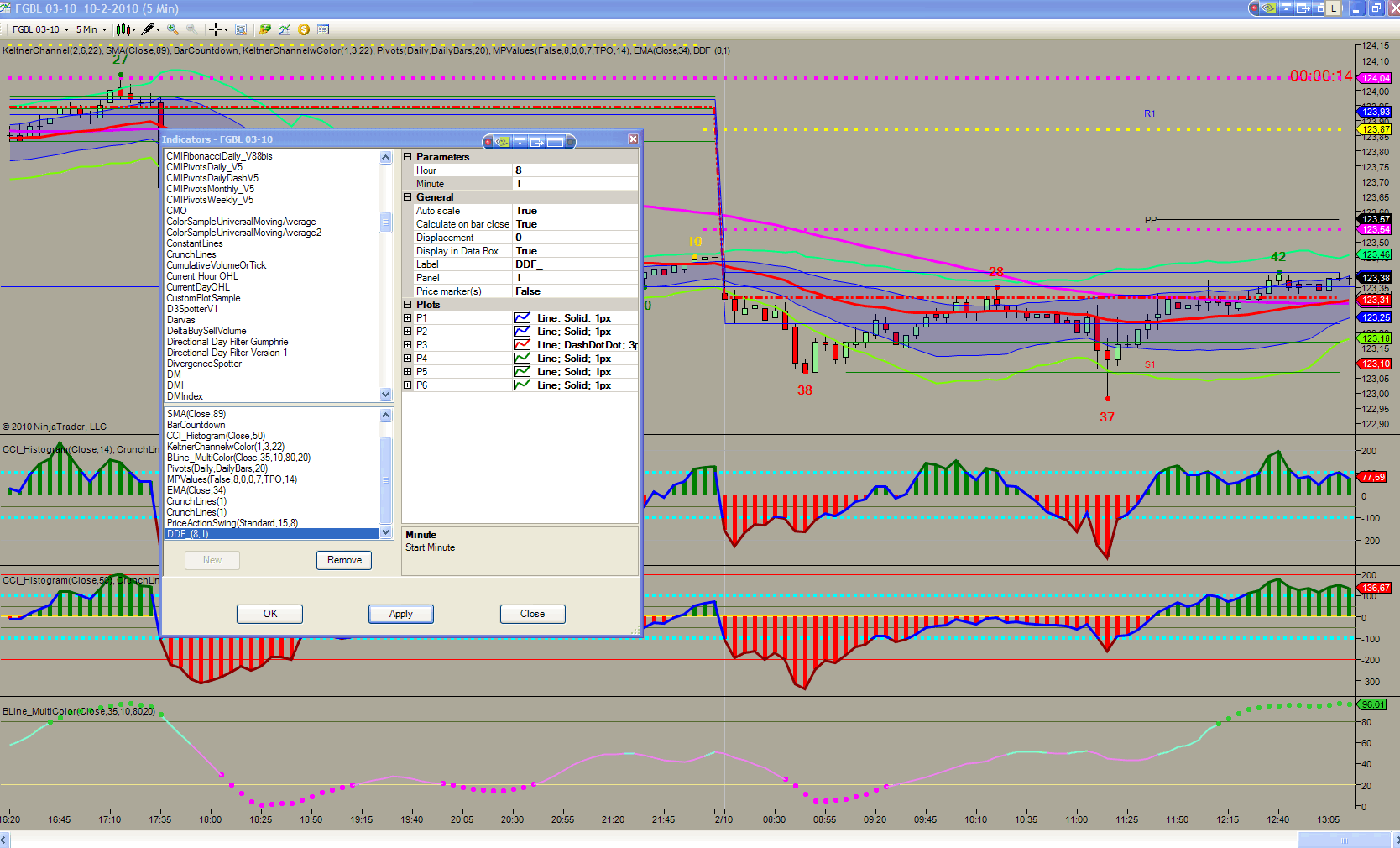
Task: Collapse the General properties section
Action: tap(408, 197)
